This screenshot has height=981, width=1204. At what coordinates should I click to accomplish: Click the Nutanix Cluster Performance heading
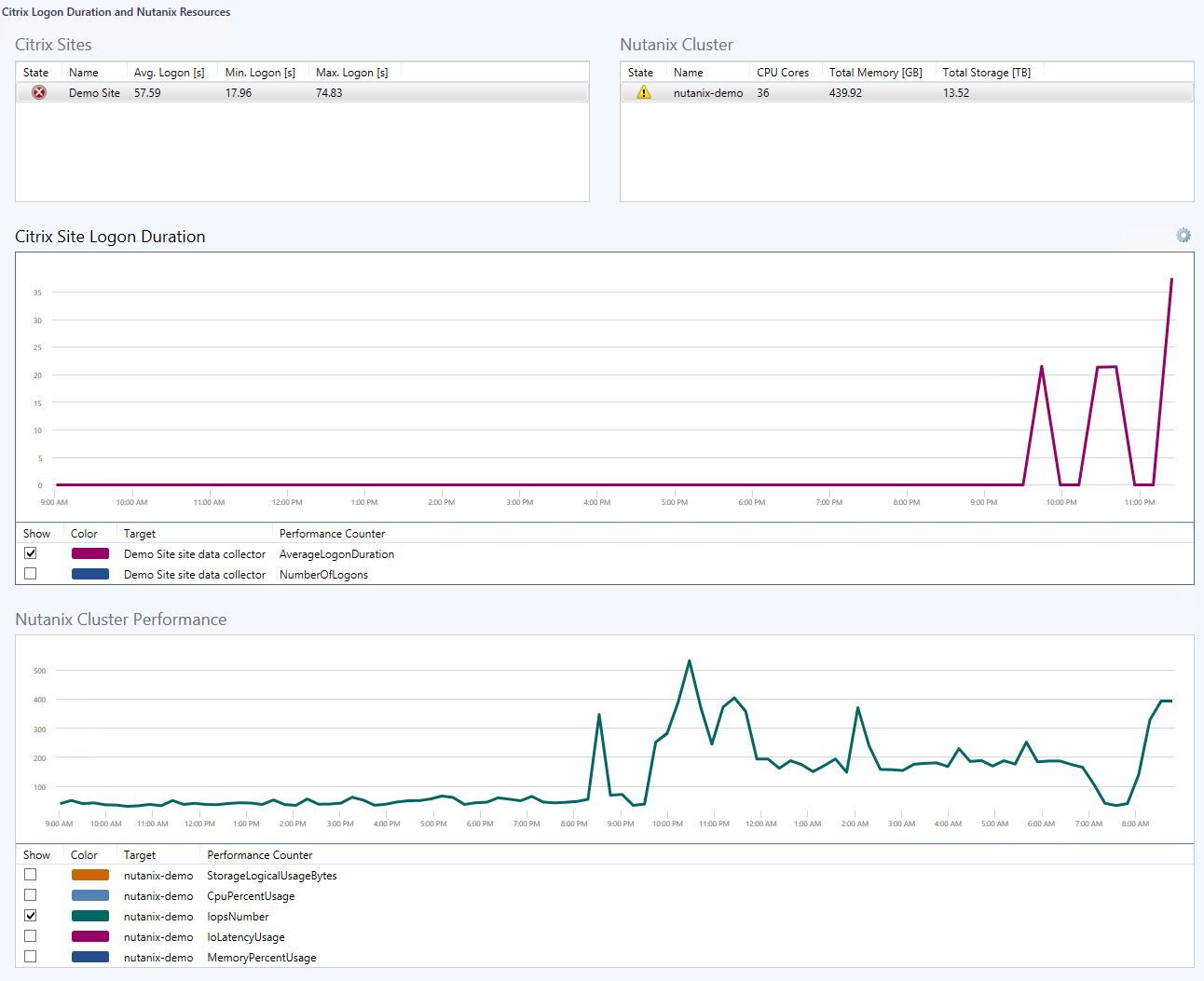[x=121, y=620]
